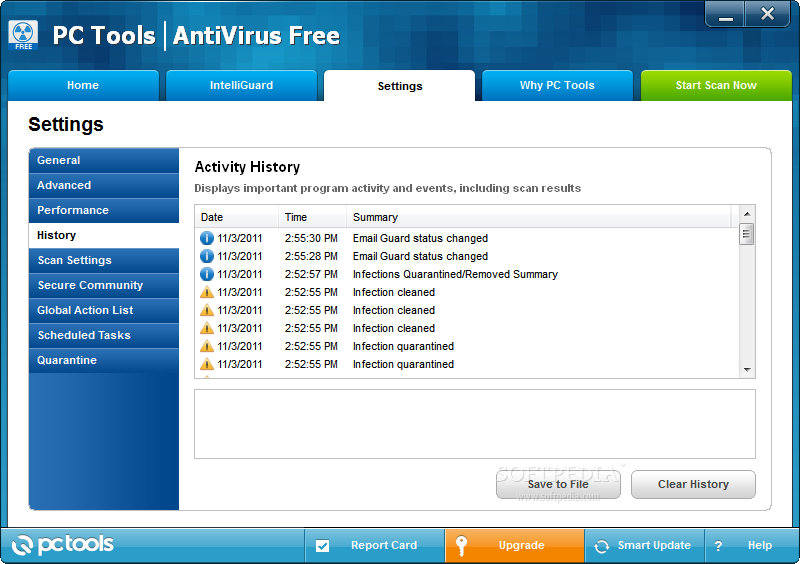Viewport: 800px width, 564px height.
Task: Open the Why PC Tools tab
Action: point(557,85)
